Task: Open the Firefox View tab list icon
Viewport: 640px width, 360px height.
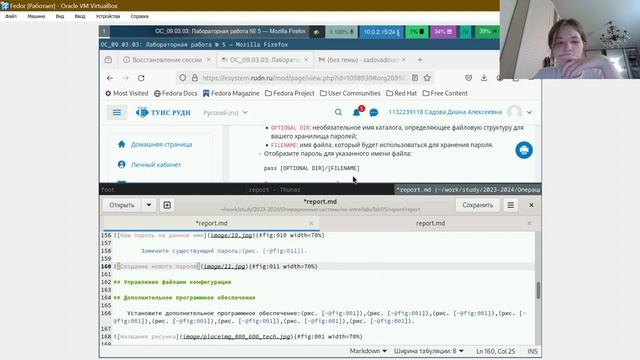Action: (x=108, y=60)
